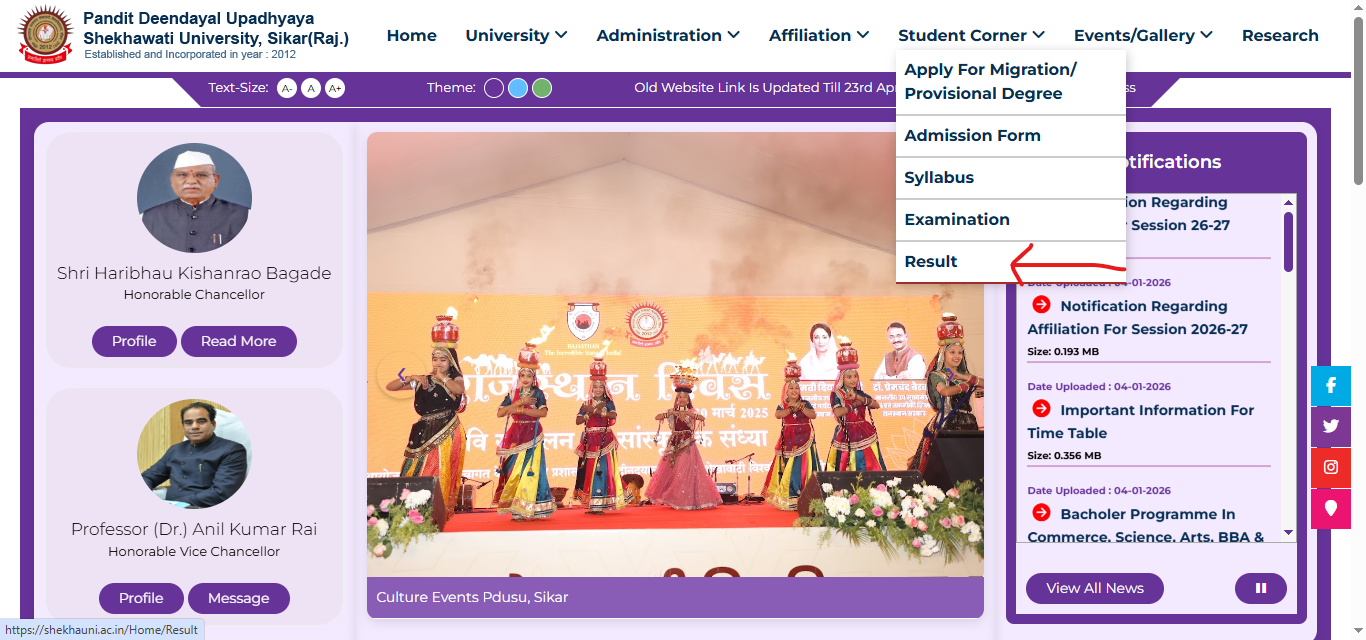The width and height of the screenshot is (1366, 640).
Task: Pause the scrolling notifications ticker
Action: (x=1260, y=588)
